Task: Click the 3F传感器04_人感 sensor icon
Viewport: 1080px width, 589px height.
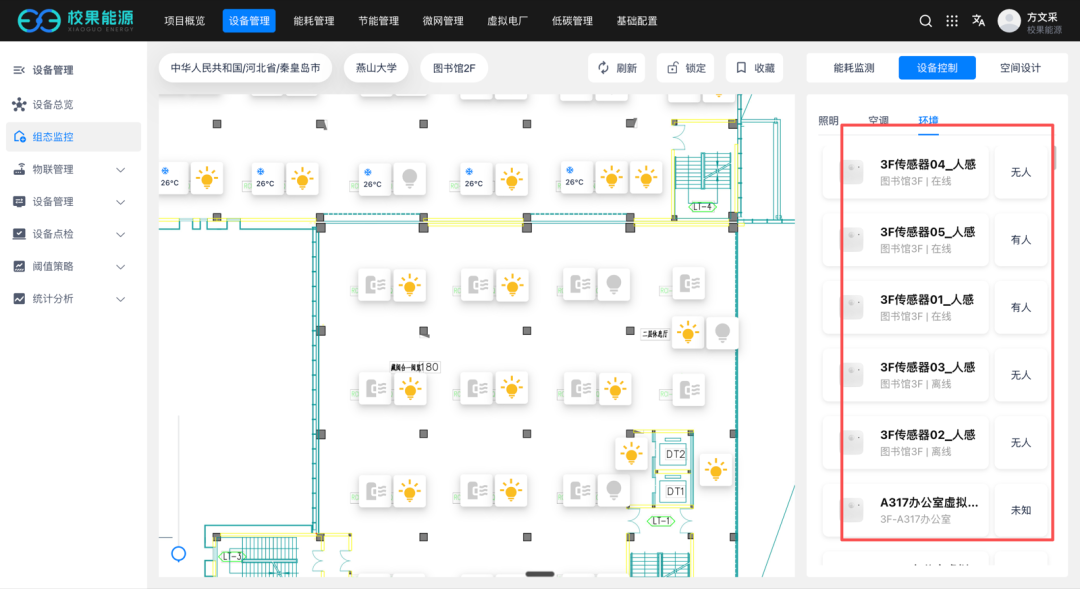Action: (x=853, y=172)
